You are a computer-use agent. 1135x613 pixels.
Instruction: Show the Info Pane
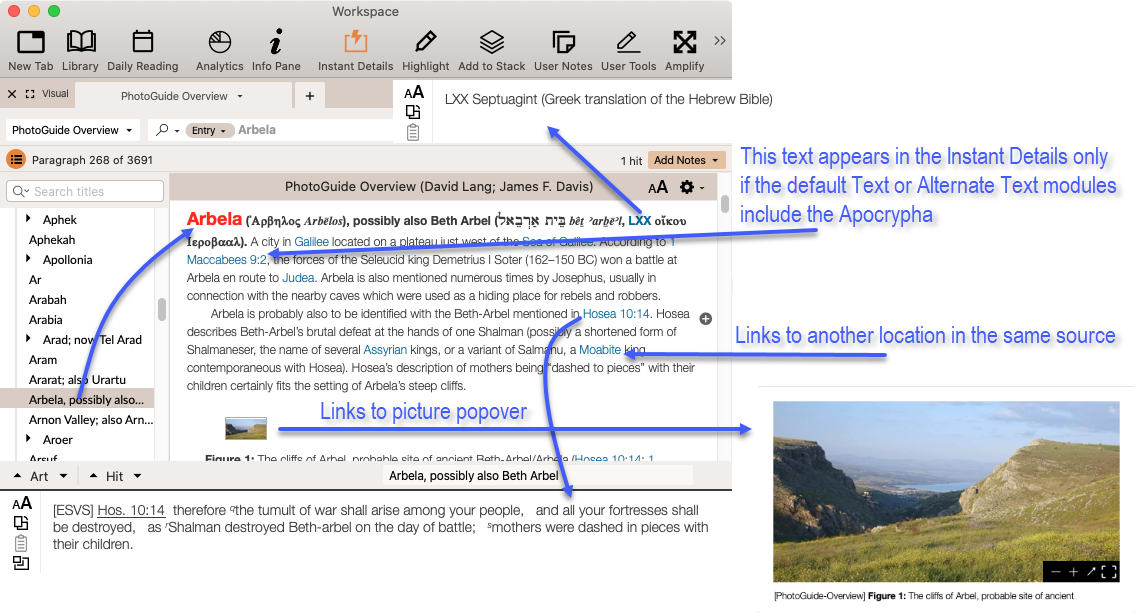[x=276, y=42]
